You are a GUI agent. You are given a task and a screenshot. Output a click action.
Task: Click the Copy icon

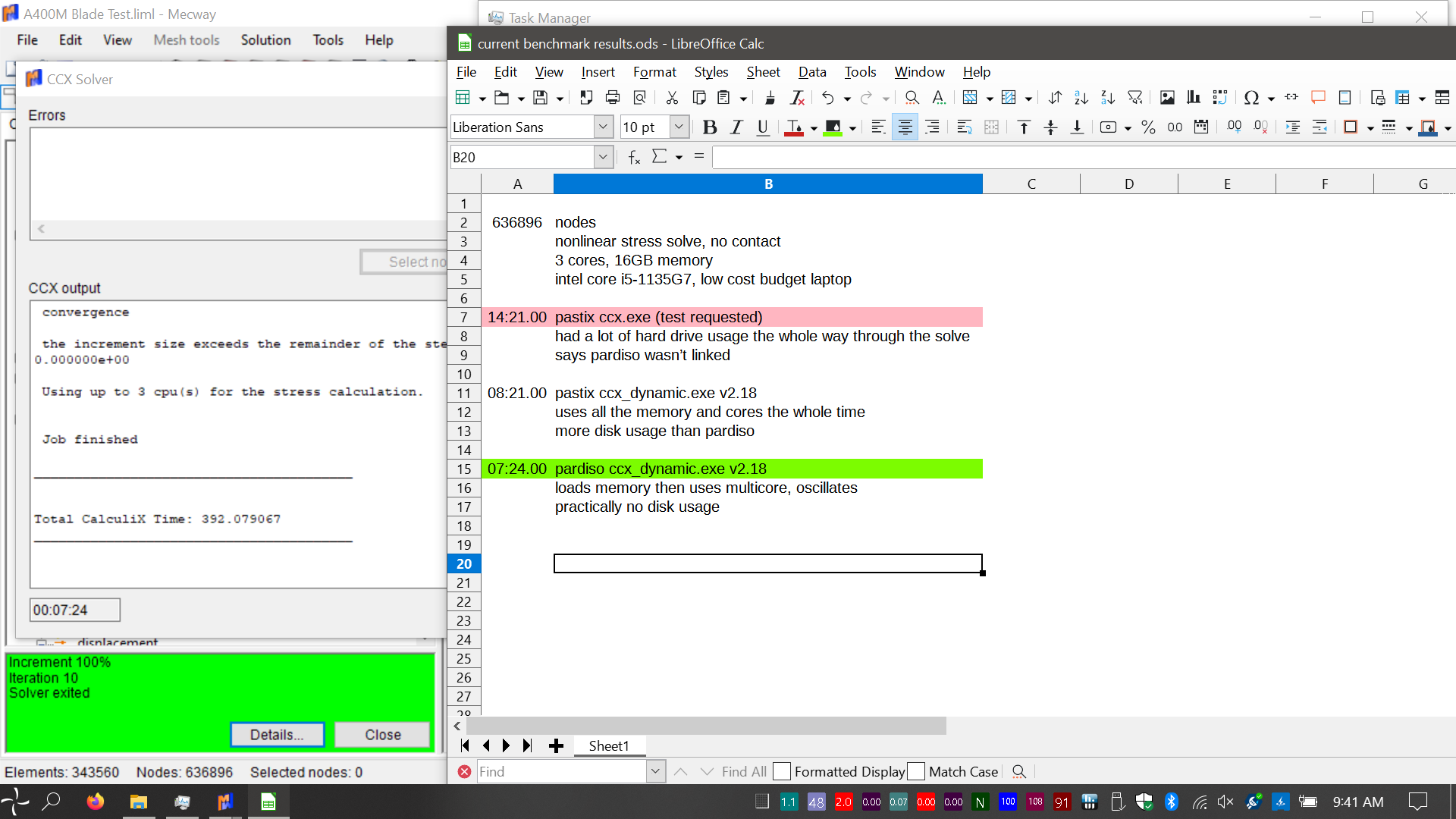point(698,97)
